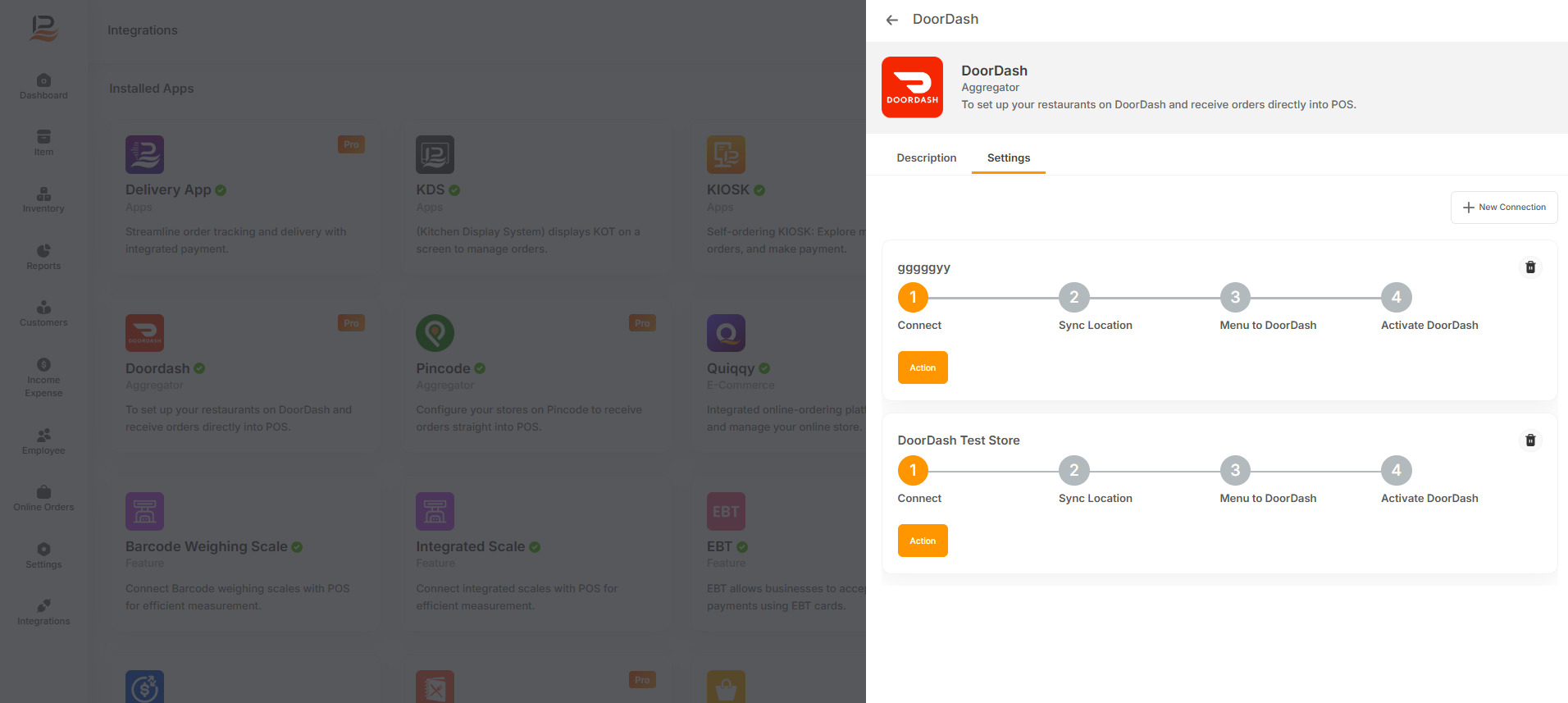Select step 1 Connect for DoorDash Test Store
The width and height of the screenshot is (1568, 703).
point(913,471)
